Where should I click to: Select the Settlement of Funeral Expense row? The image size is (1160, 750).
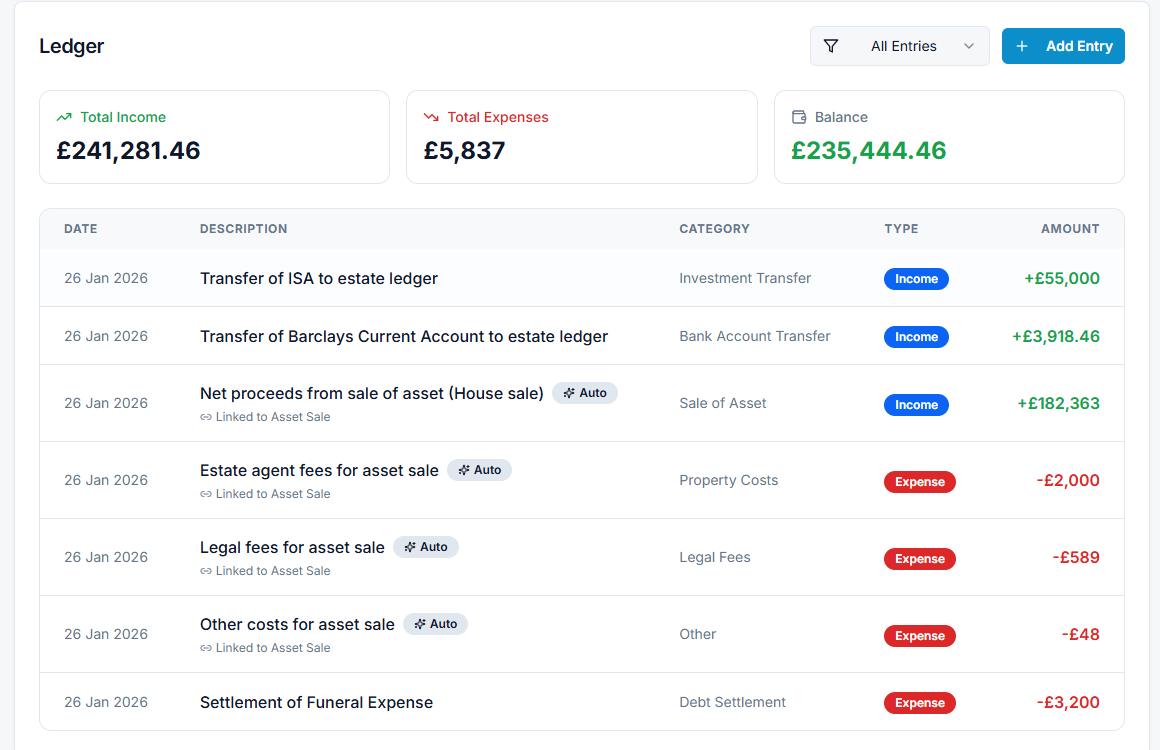tap(316, 702)
